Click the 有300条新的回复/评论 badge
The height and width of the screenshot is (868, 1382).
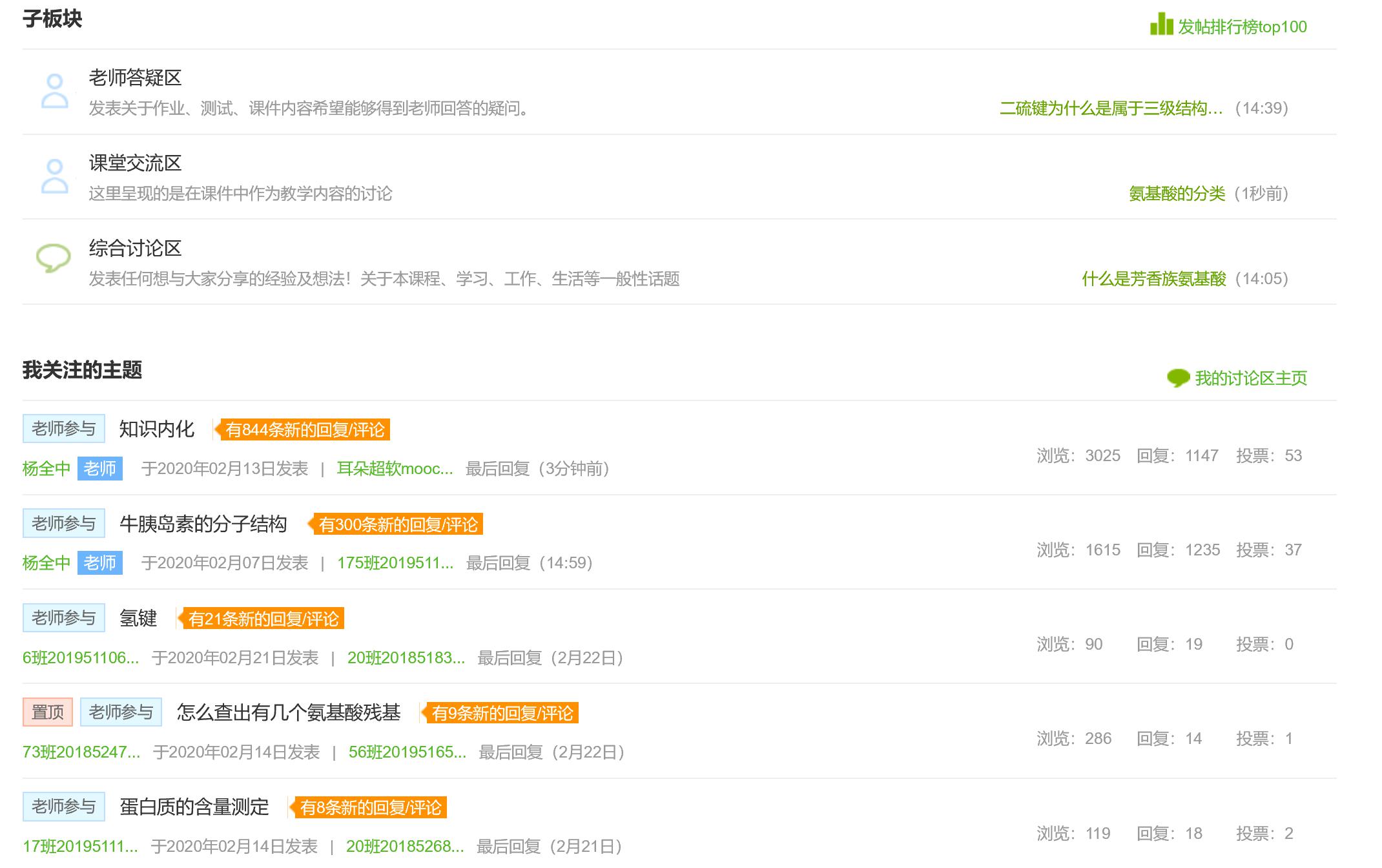click(398, 524)
